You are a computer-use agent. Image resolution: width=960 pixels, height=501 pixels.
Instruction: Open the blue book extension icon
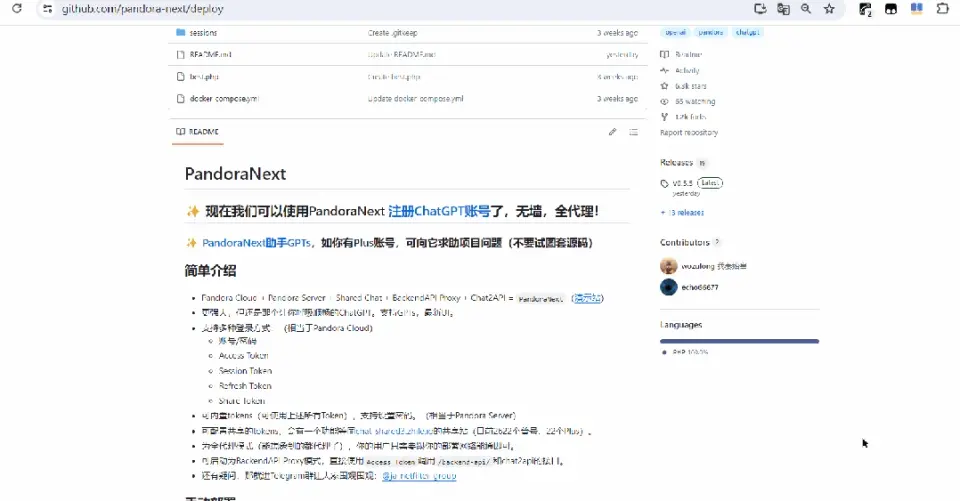click(x=917, y=9)
